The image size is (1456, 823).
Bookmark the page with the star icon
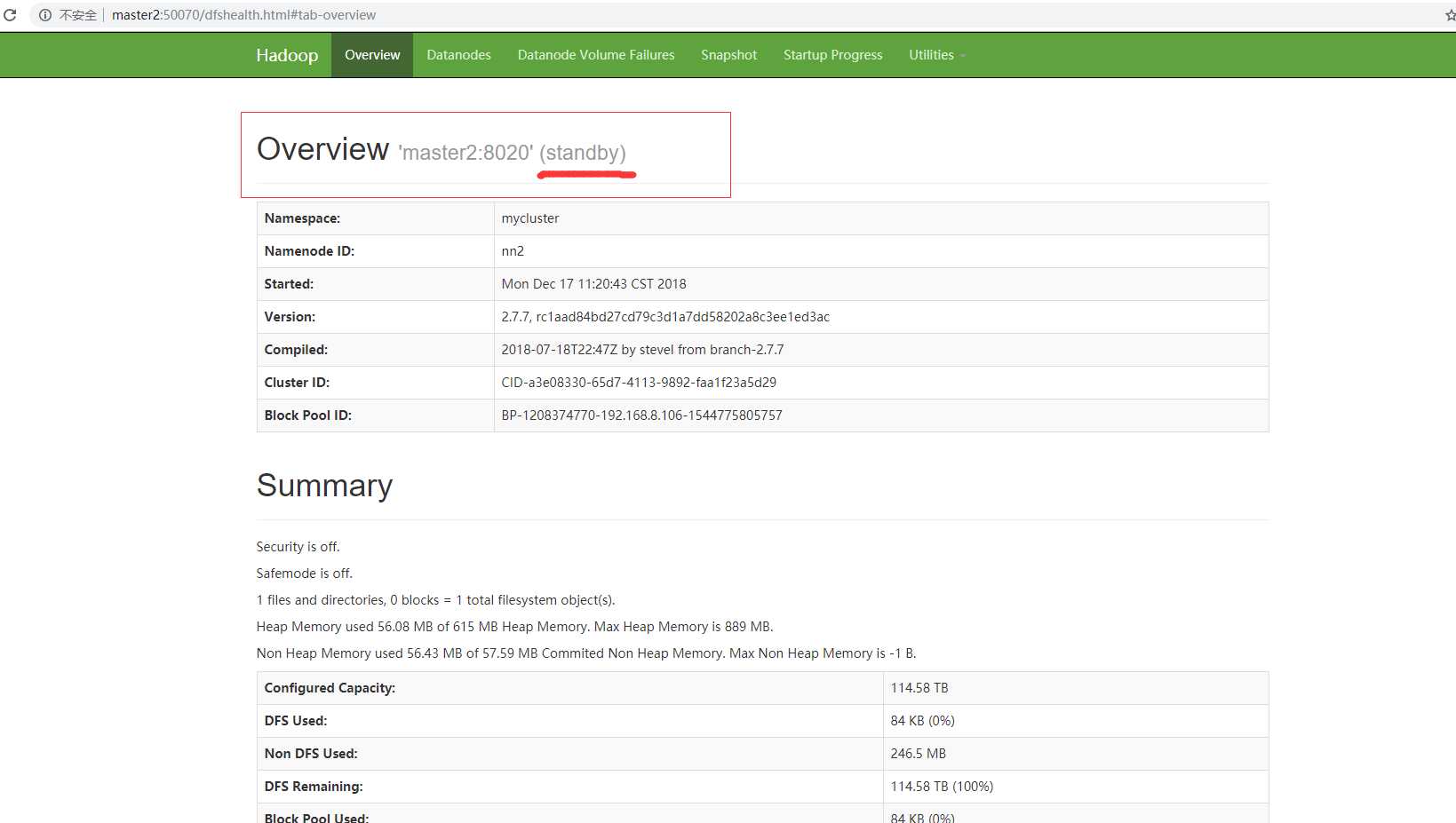[1450, 15]
